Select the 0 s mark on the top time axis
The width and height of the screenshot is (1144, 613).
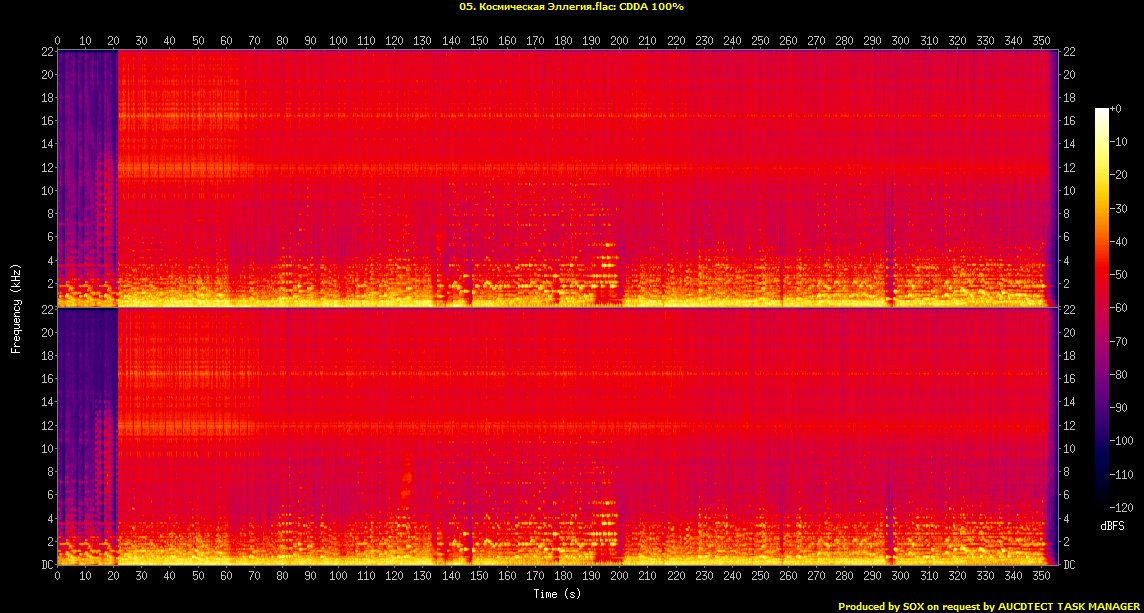pos(58,41)
